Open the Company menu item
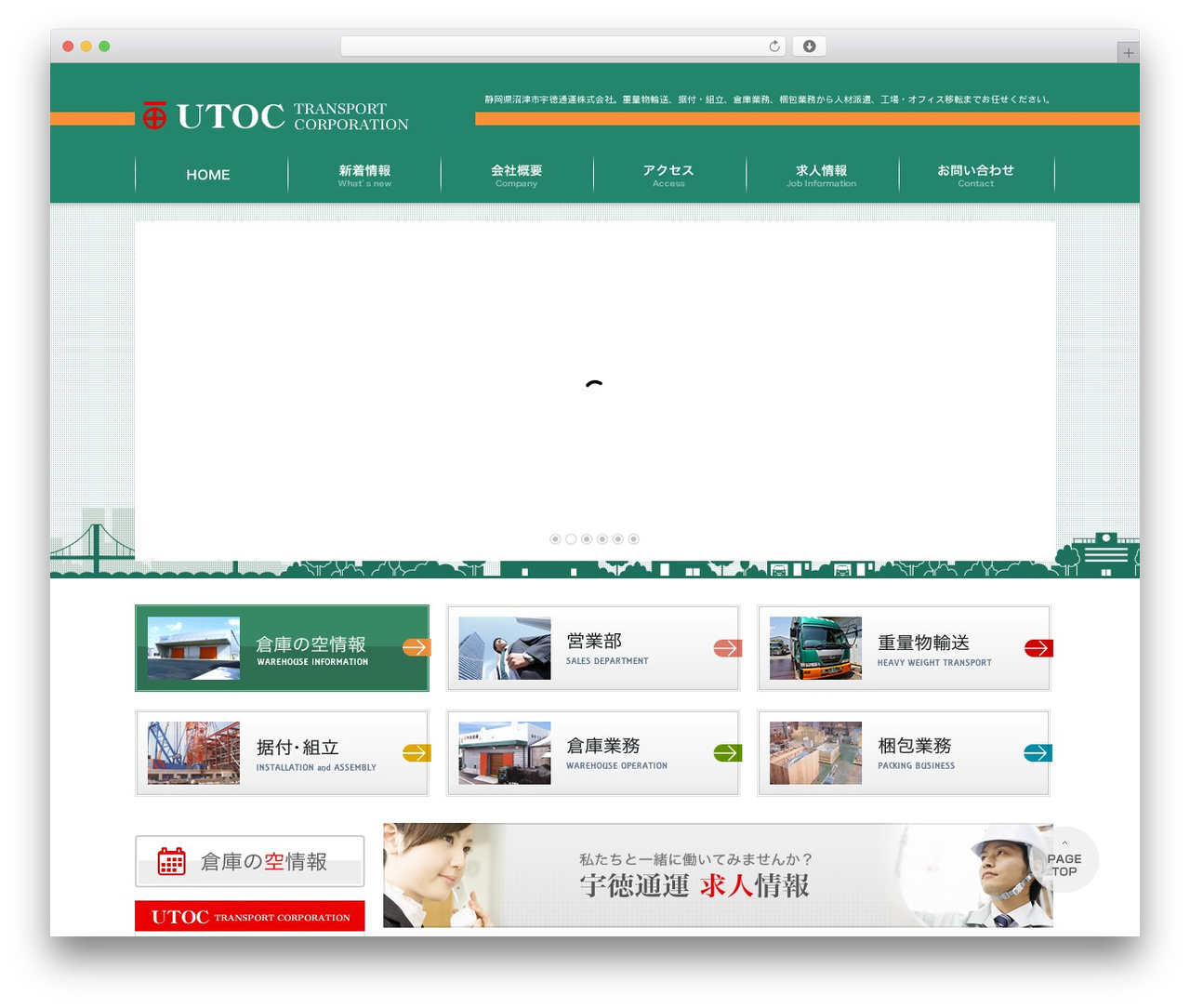This screenshot has height=1008, width=1190. click(x=517, y=175)
